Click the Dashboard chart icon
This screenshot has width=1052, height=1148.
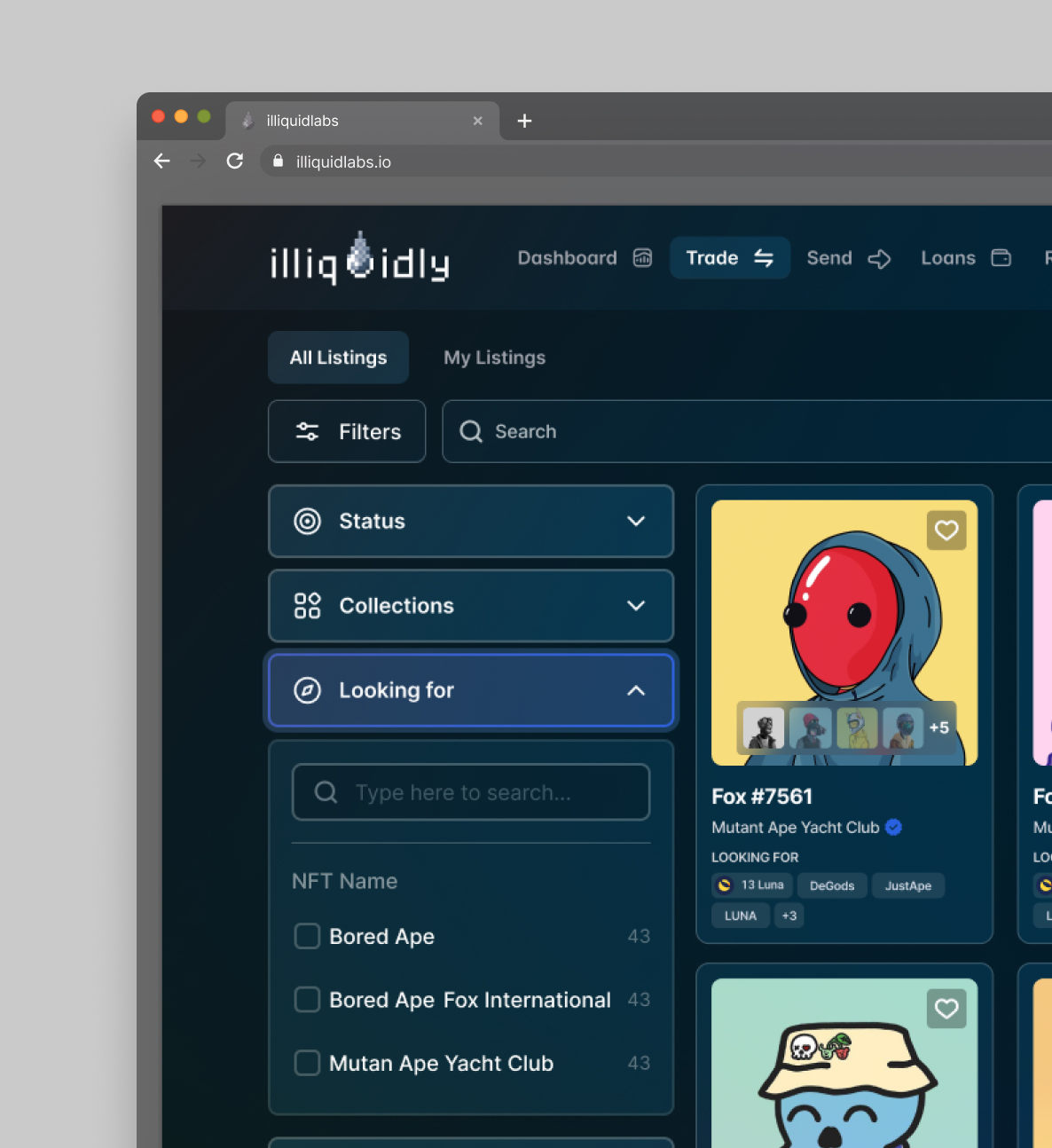[x=643, y=258]
